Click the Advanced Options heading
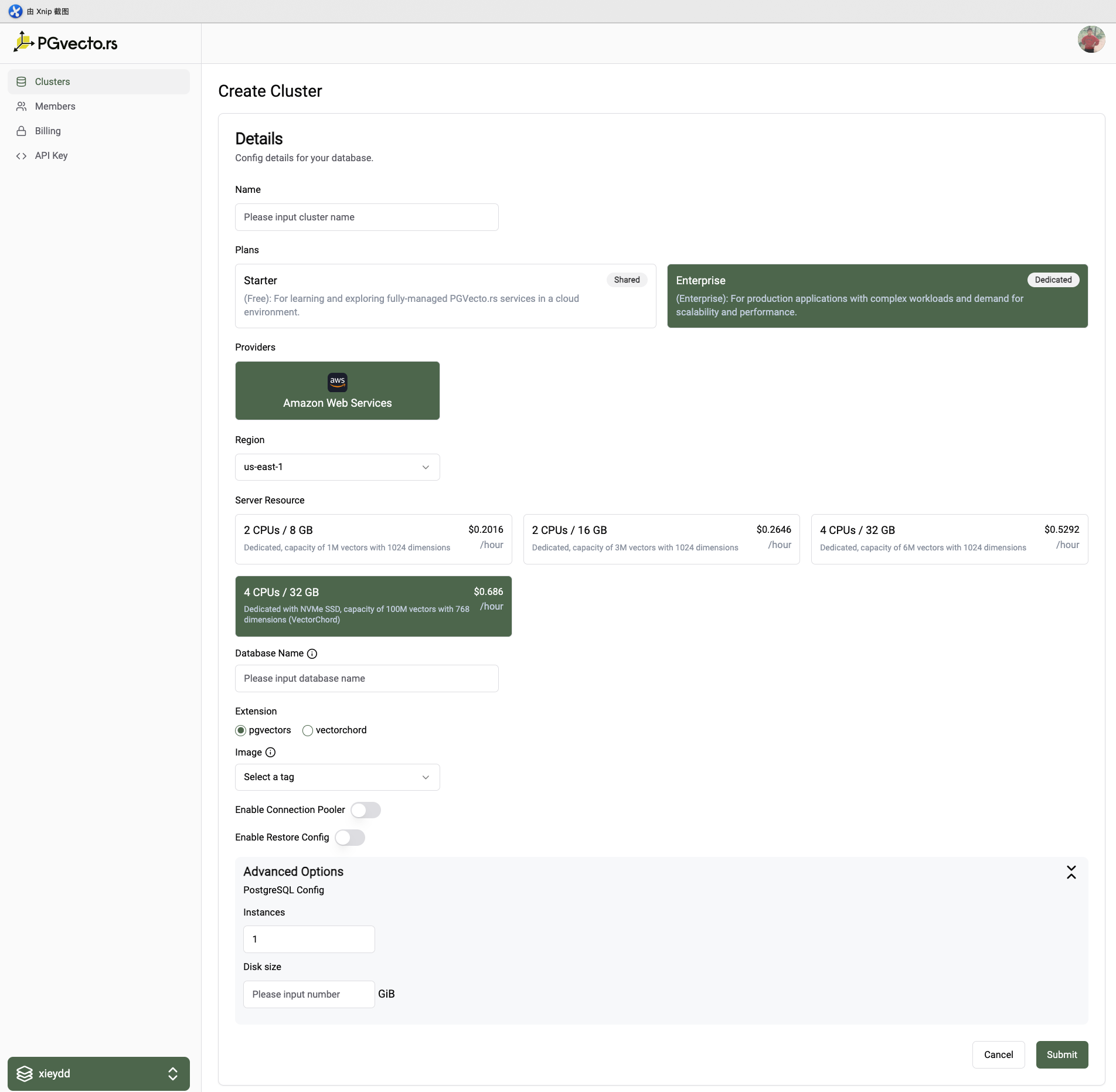This screenshot has height=1092, width=1116. tap(294, 872)
